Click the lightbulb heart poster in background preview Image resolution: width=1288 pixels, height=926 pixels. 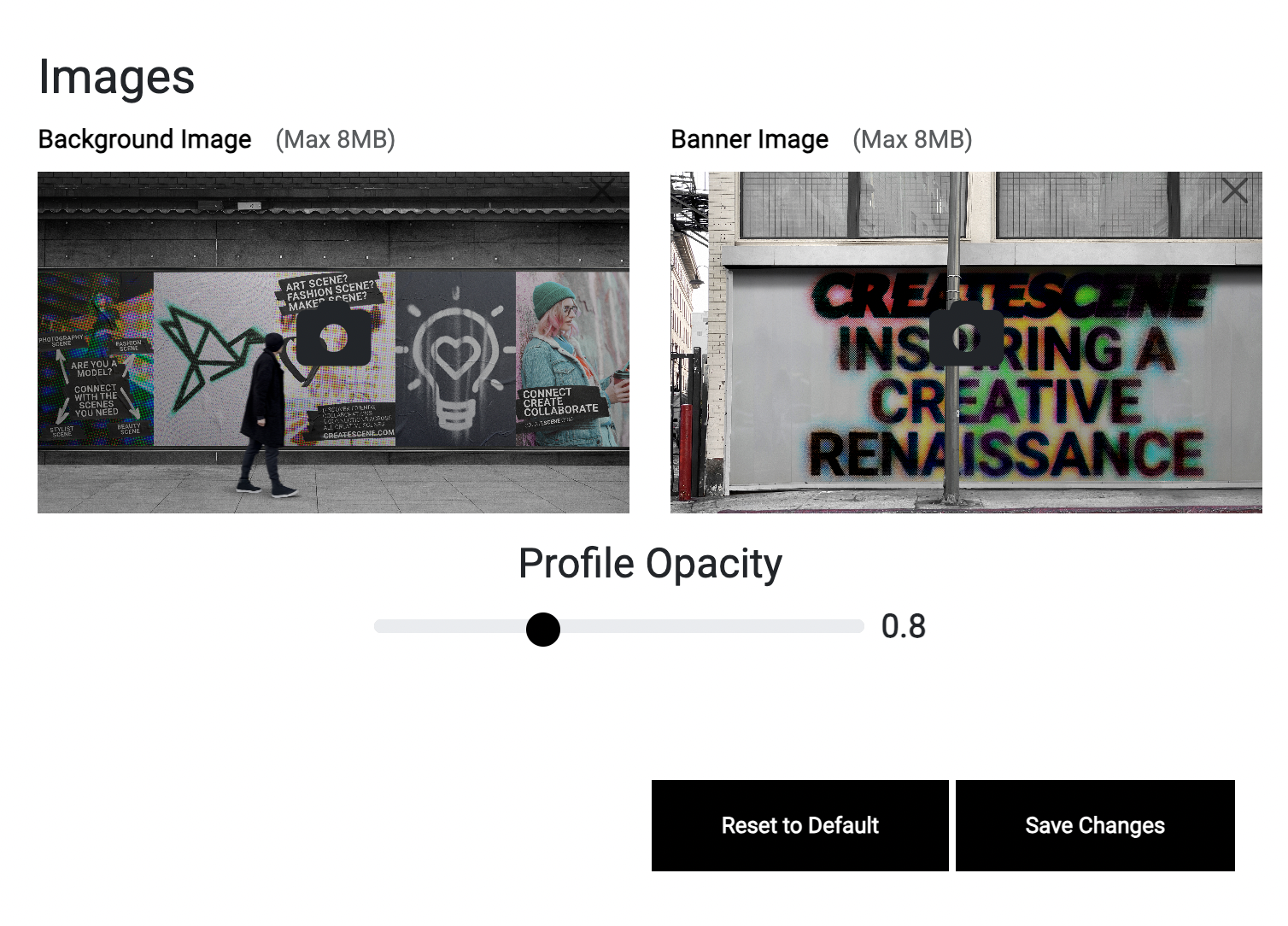click(x=456, y=359)
